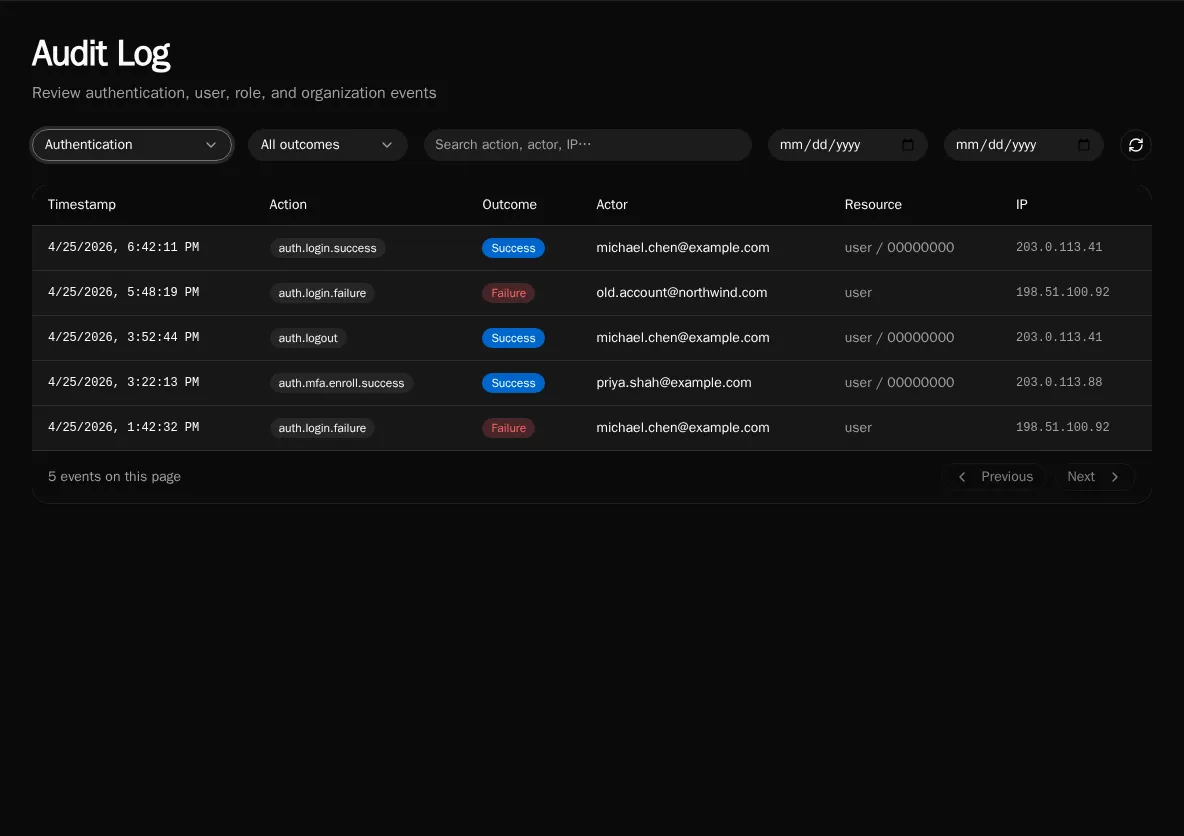Open calendar picker in first date field
Viewport: 1184px width, 836px height.
point(908,145)
